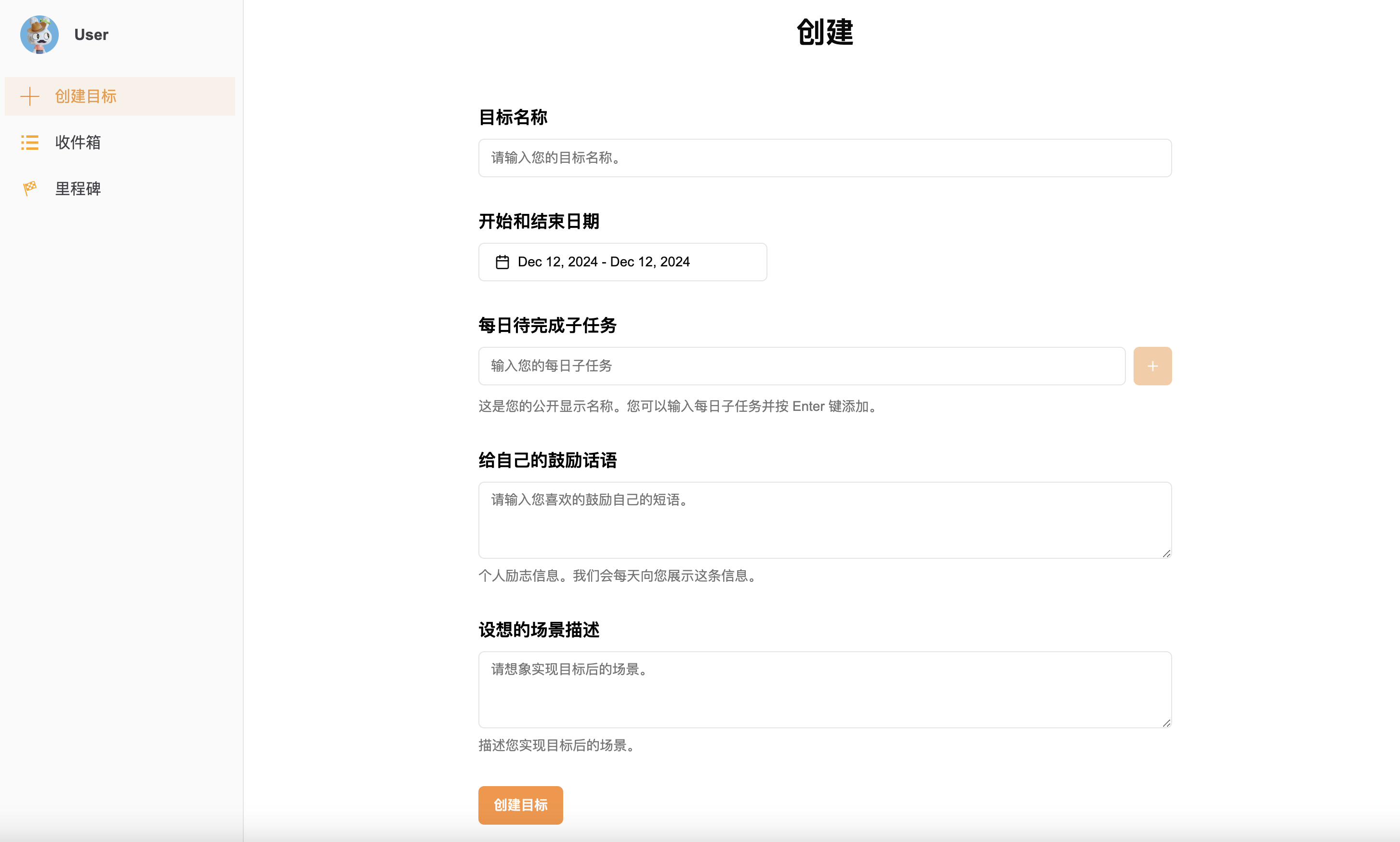Click the calendar icon in date field

coord(502,262)
